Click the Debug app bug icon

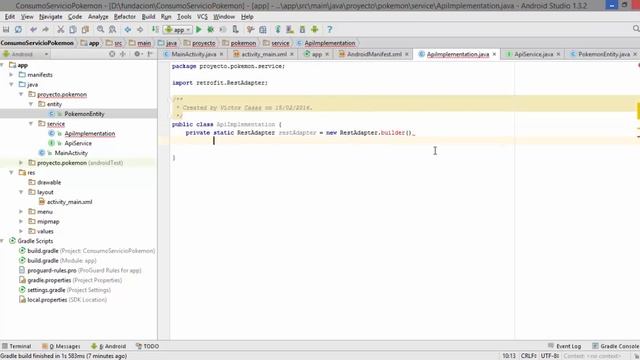211,29
